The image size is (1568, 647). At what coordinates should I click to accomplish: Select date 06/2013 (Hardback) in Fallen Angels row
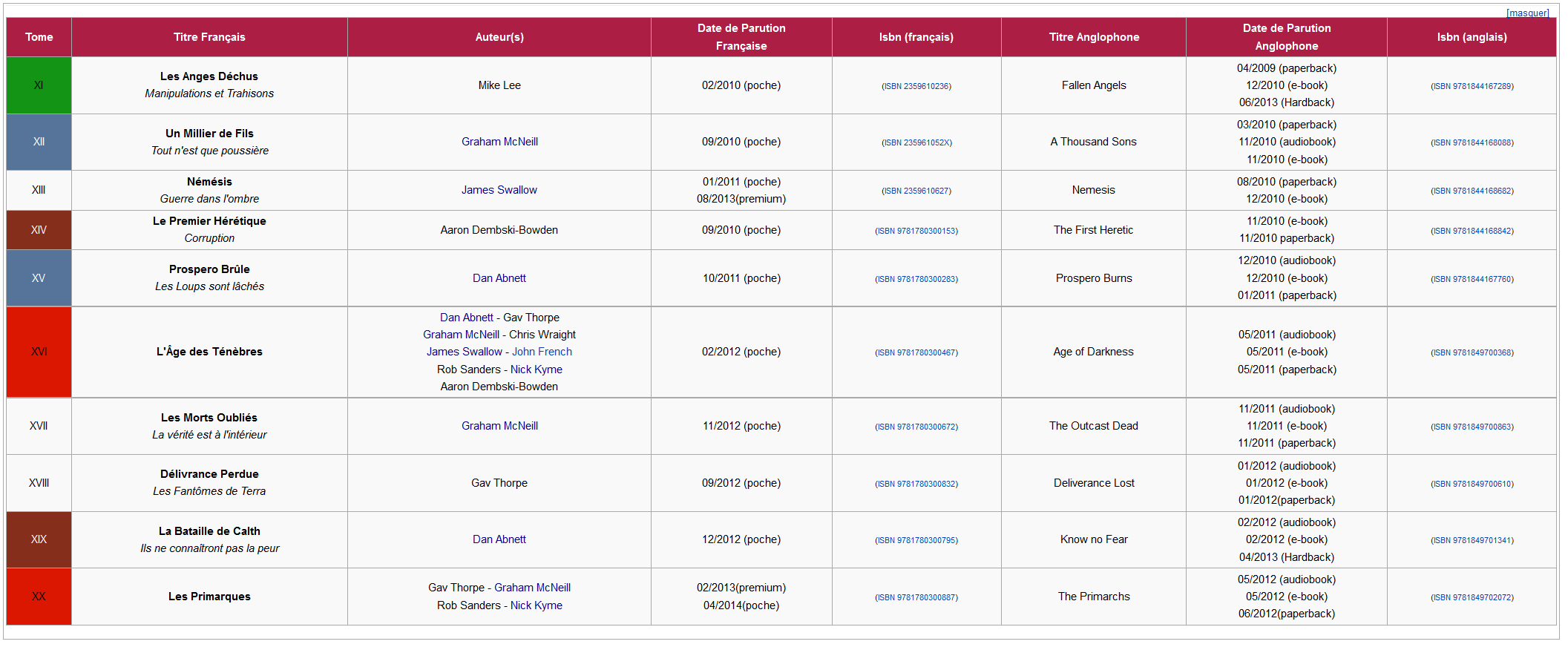pyautogui.click(x=1287, y=102)
